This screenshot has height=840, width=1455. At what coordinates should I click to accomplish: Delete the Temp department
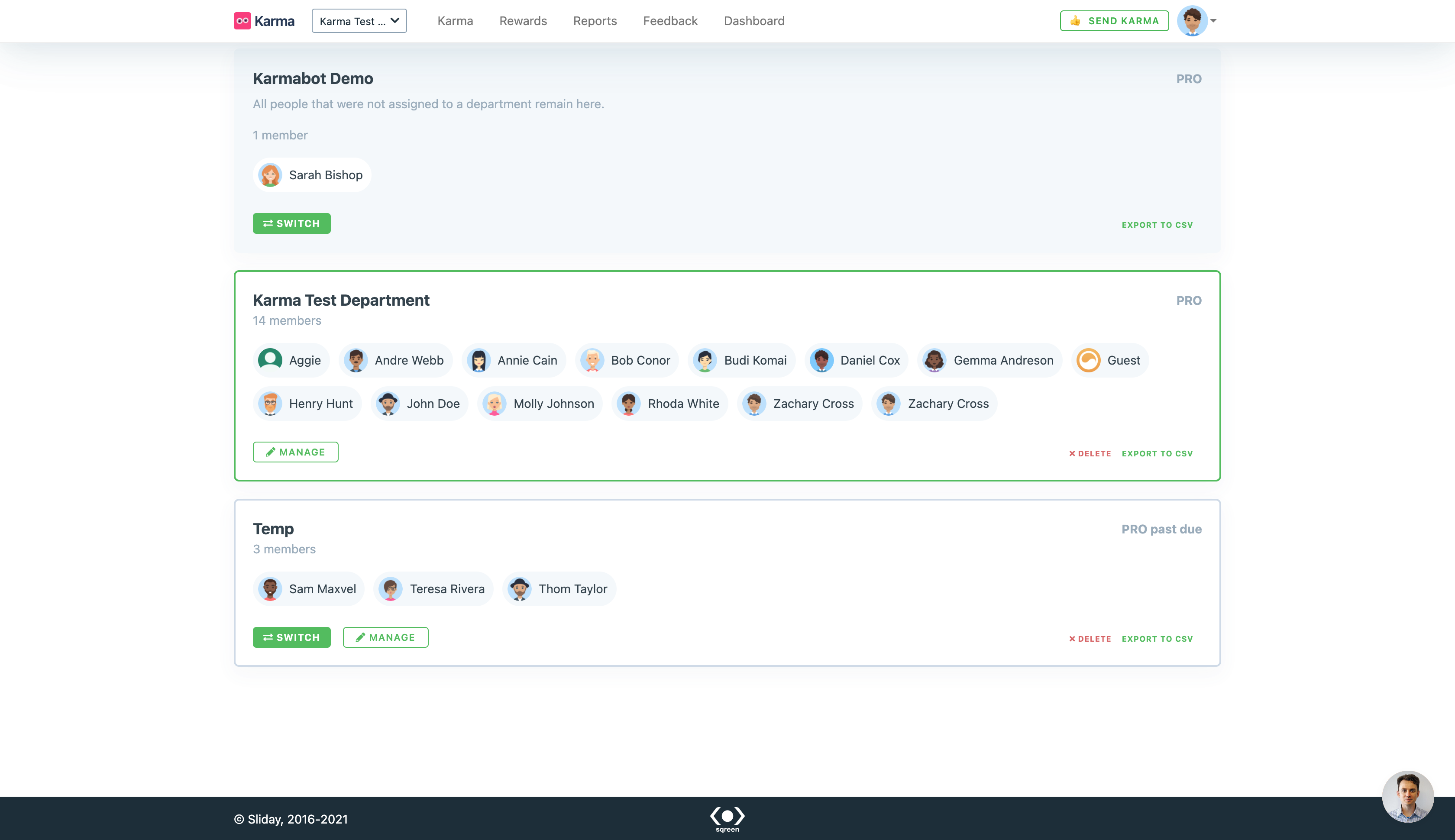1089,639
